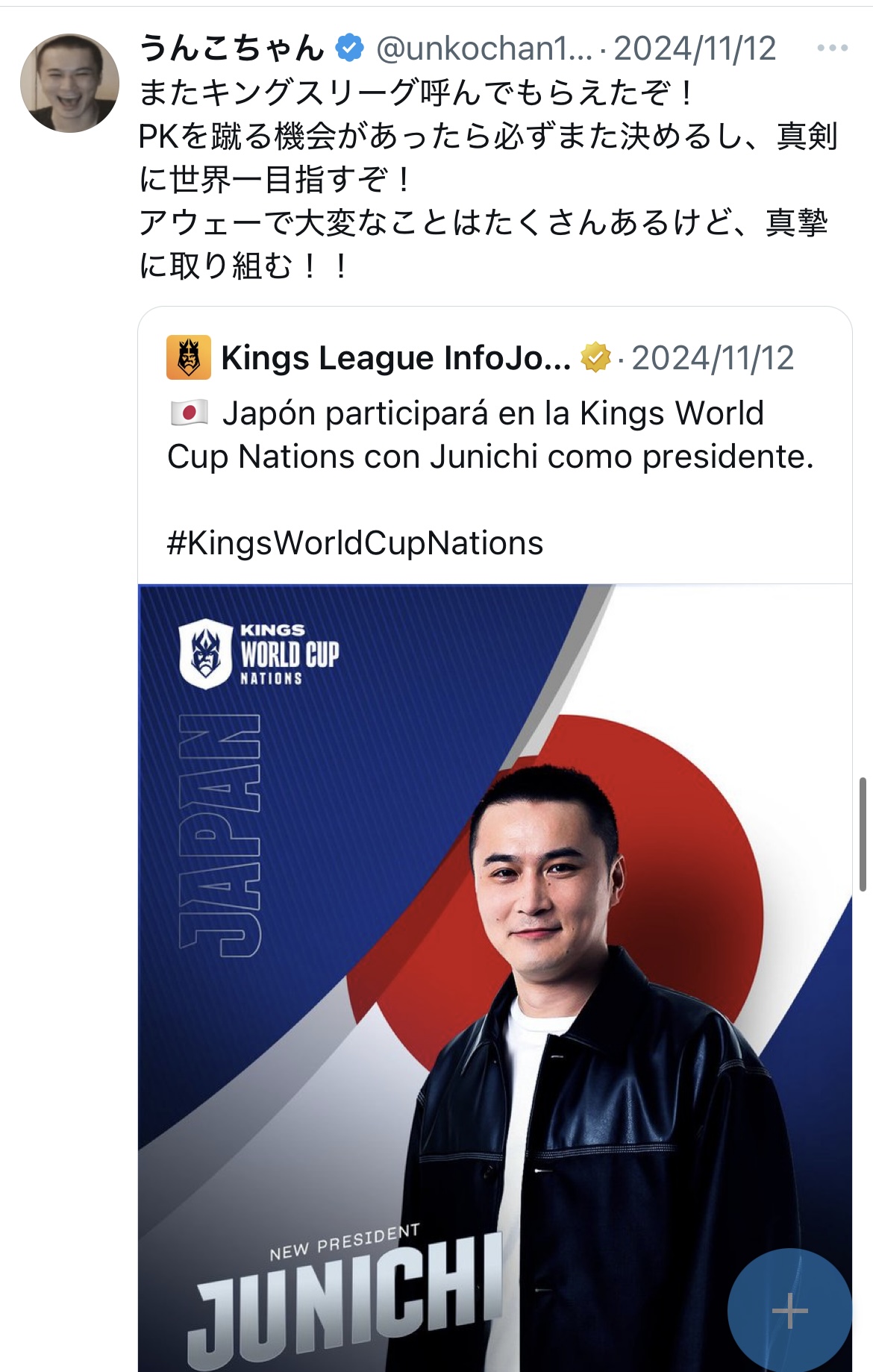Open the @unkochan1 handle link
The image size is (873, 1372).
click(x=484, y=49)
